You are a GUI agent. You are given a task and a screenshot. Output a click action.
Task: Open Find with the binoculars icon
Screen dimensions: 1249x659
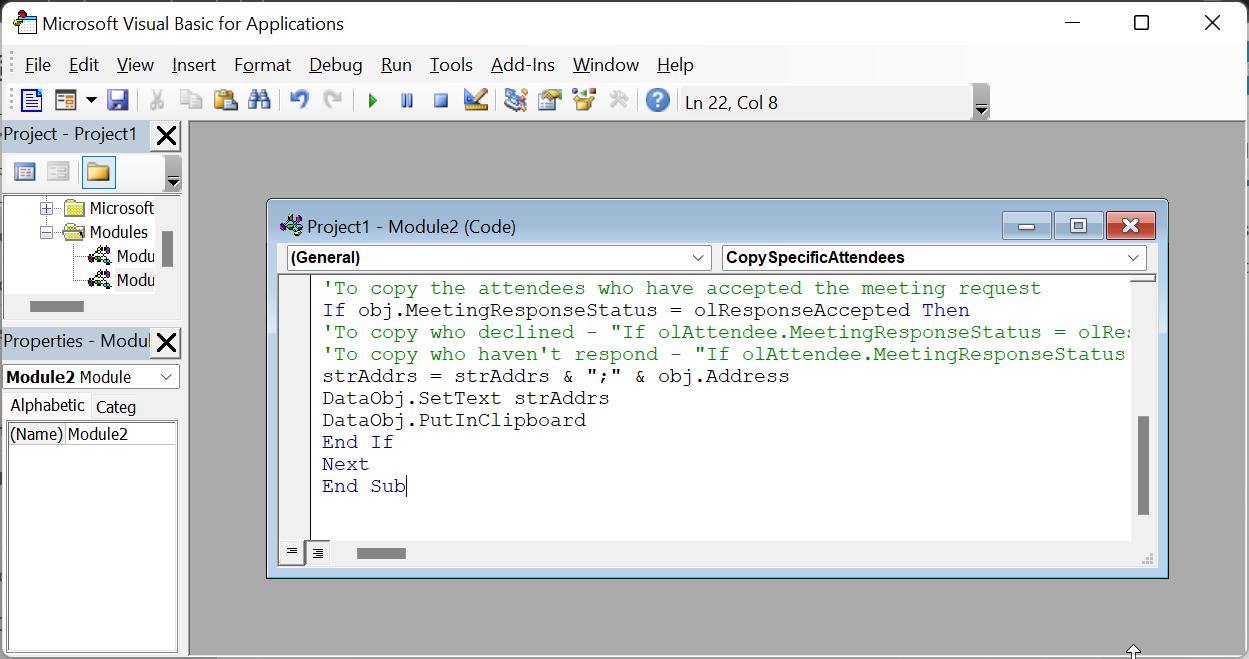pyautogui.click(x=259, y=100)
